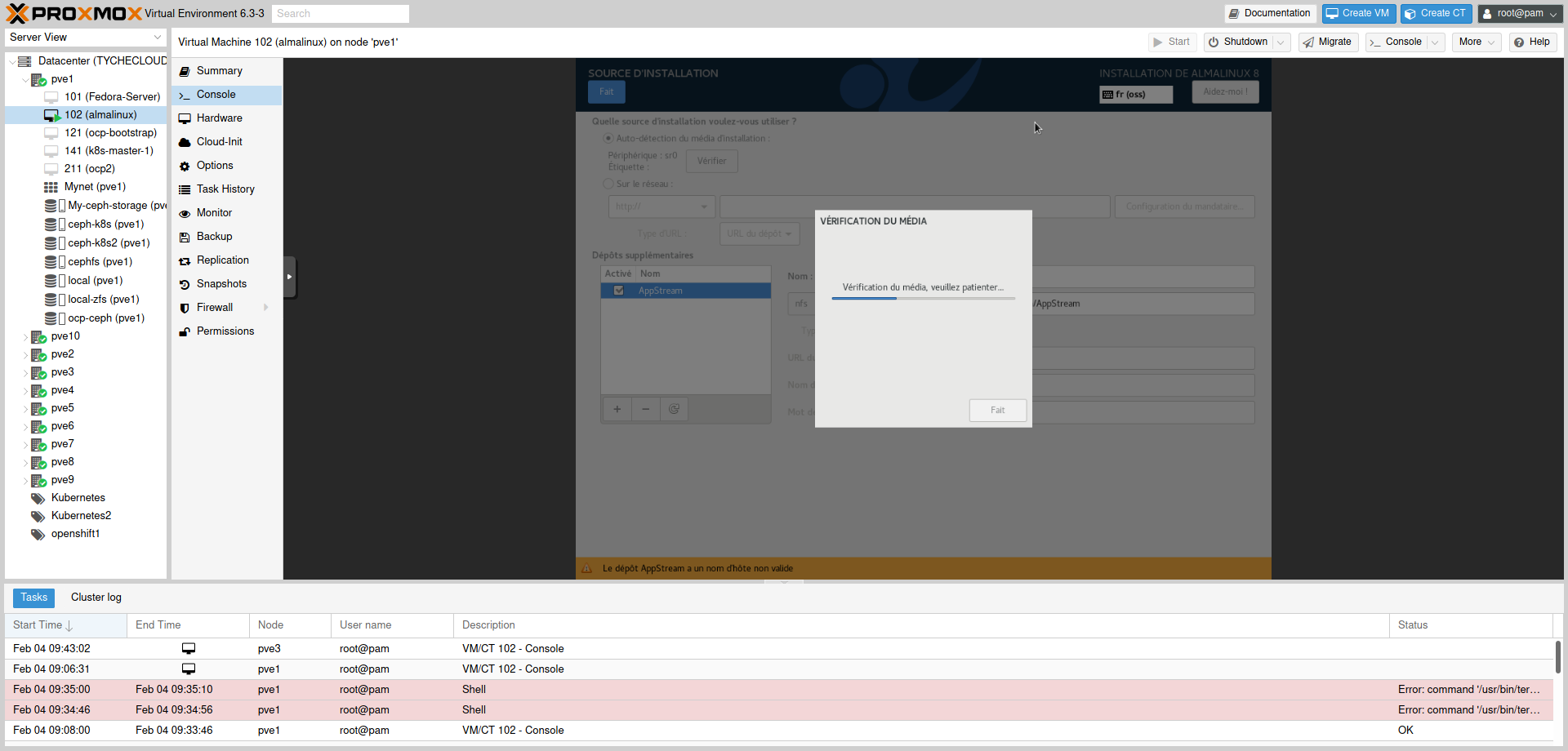Image resolution: width=1568 pixels, height=751 pixels.
Task: Click the openshift1 pool tag icon
Action: pyautogui.click(x=38, y=534)
